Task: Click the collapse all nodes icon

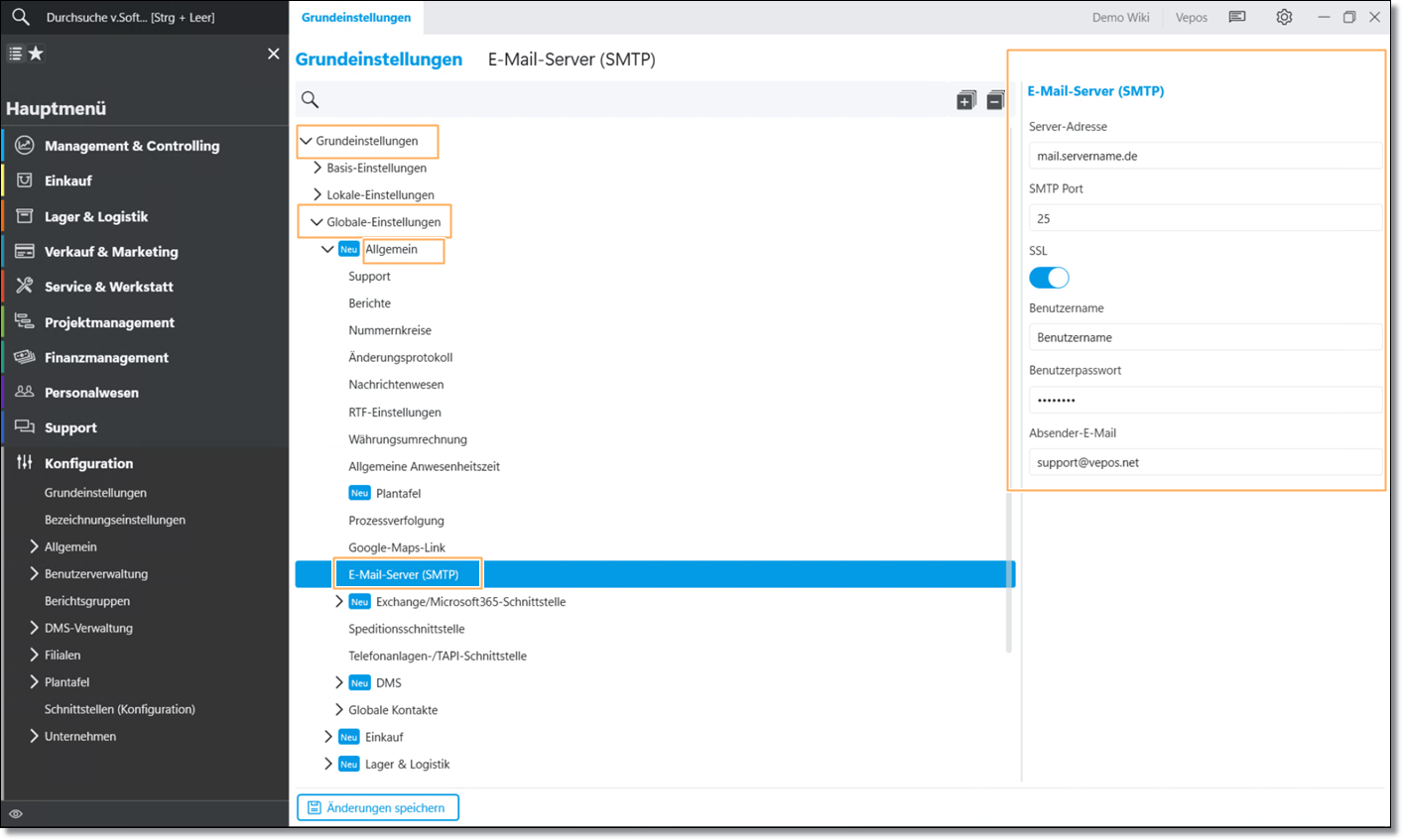Action: click(x=995, y=100)
